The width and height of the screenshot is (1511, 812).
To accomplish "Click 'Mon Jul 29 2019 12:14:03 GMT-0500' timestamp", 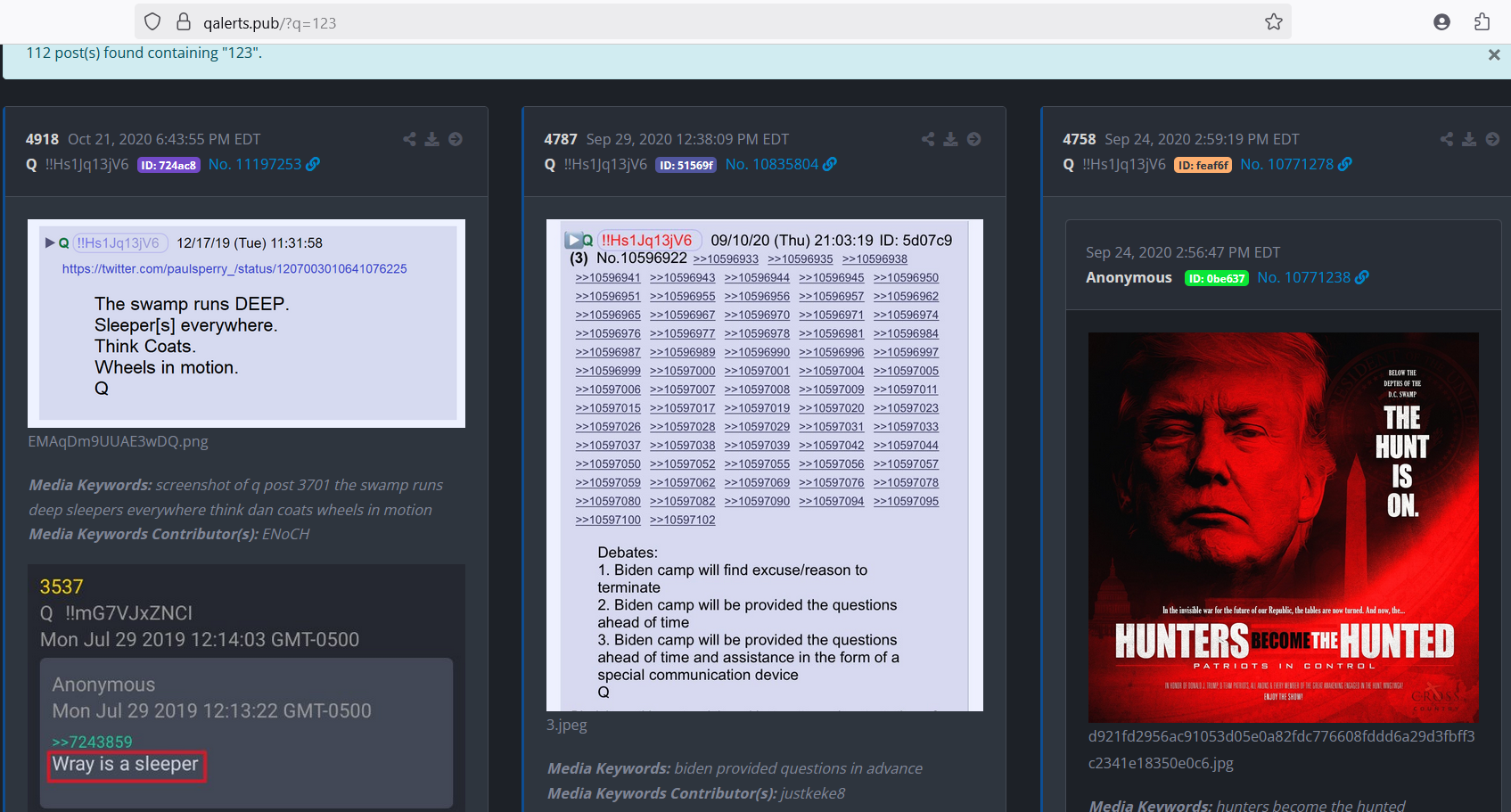I will [200, 640].
